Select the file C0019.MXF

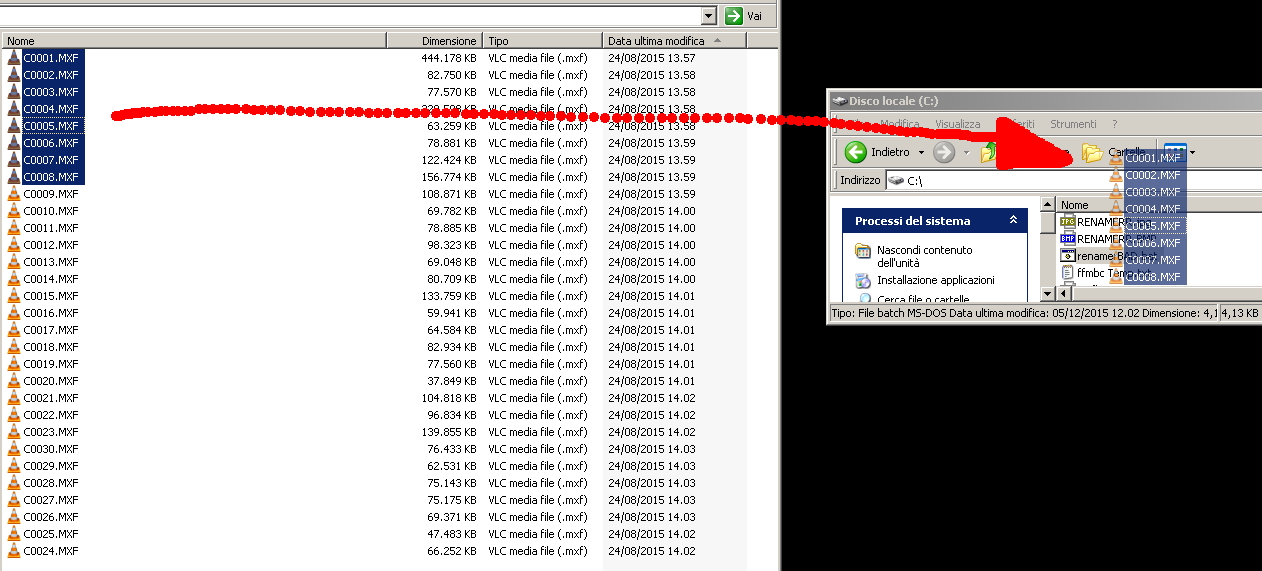(50, 364)
